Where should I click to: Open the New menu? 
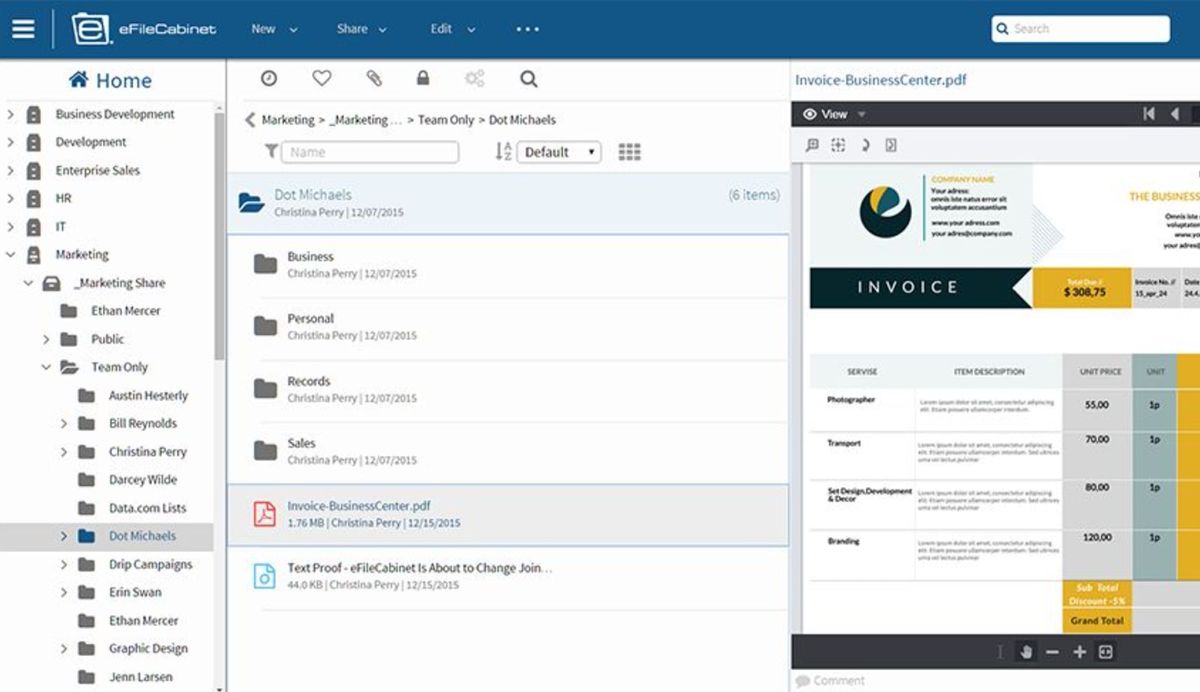click(x=266, y=29)
